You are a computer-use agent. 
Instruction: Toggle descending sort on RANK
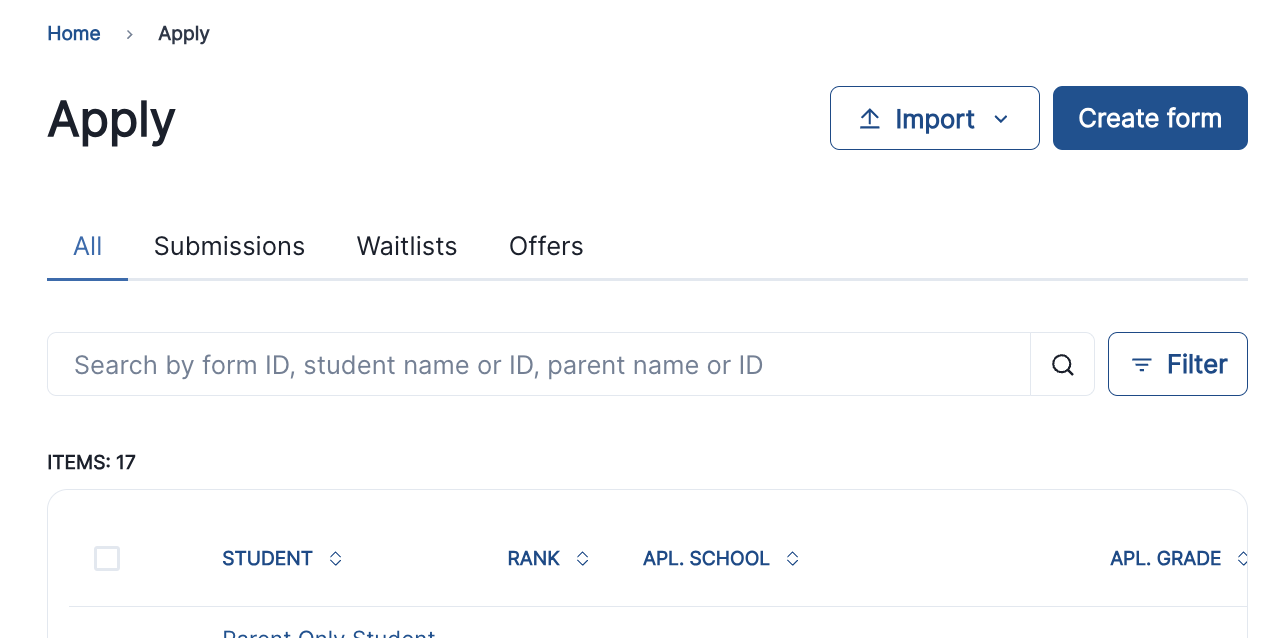point(581,563)
